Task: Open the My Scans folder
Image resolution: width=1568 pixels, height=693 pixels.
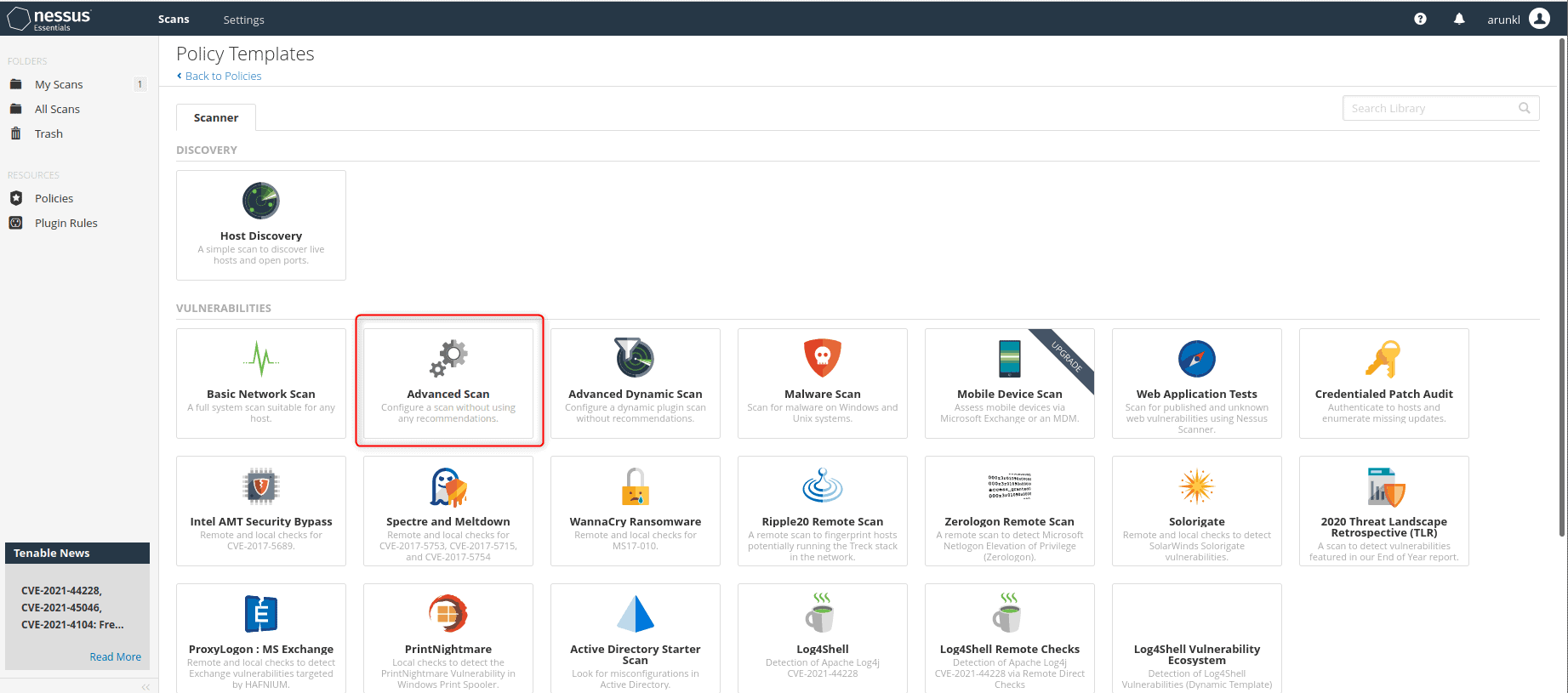Action: (x=59, y=84)
